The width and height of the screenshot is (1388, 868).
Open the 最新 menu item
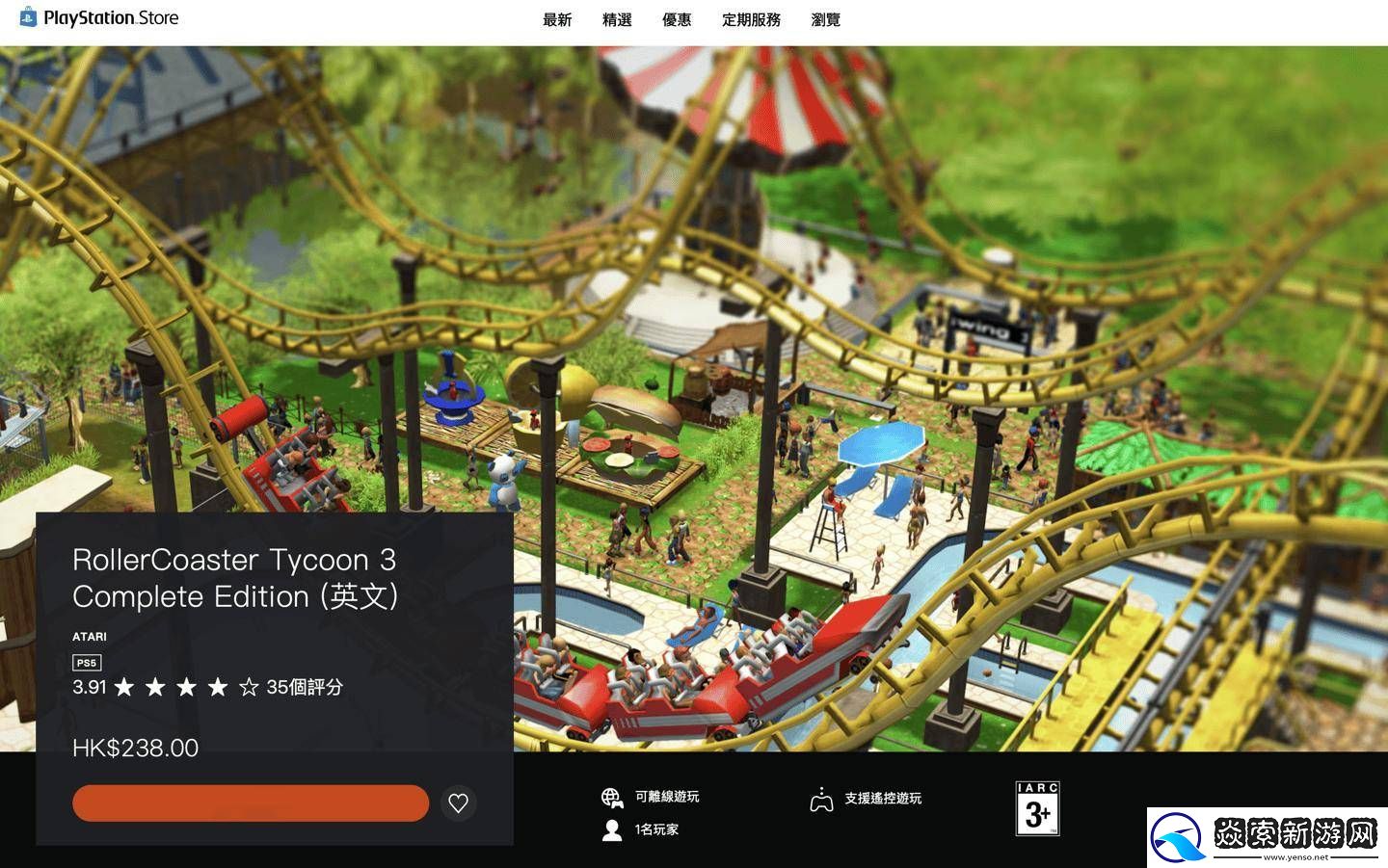coord(557,18)
